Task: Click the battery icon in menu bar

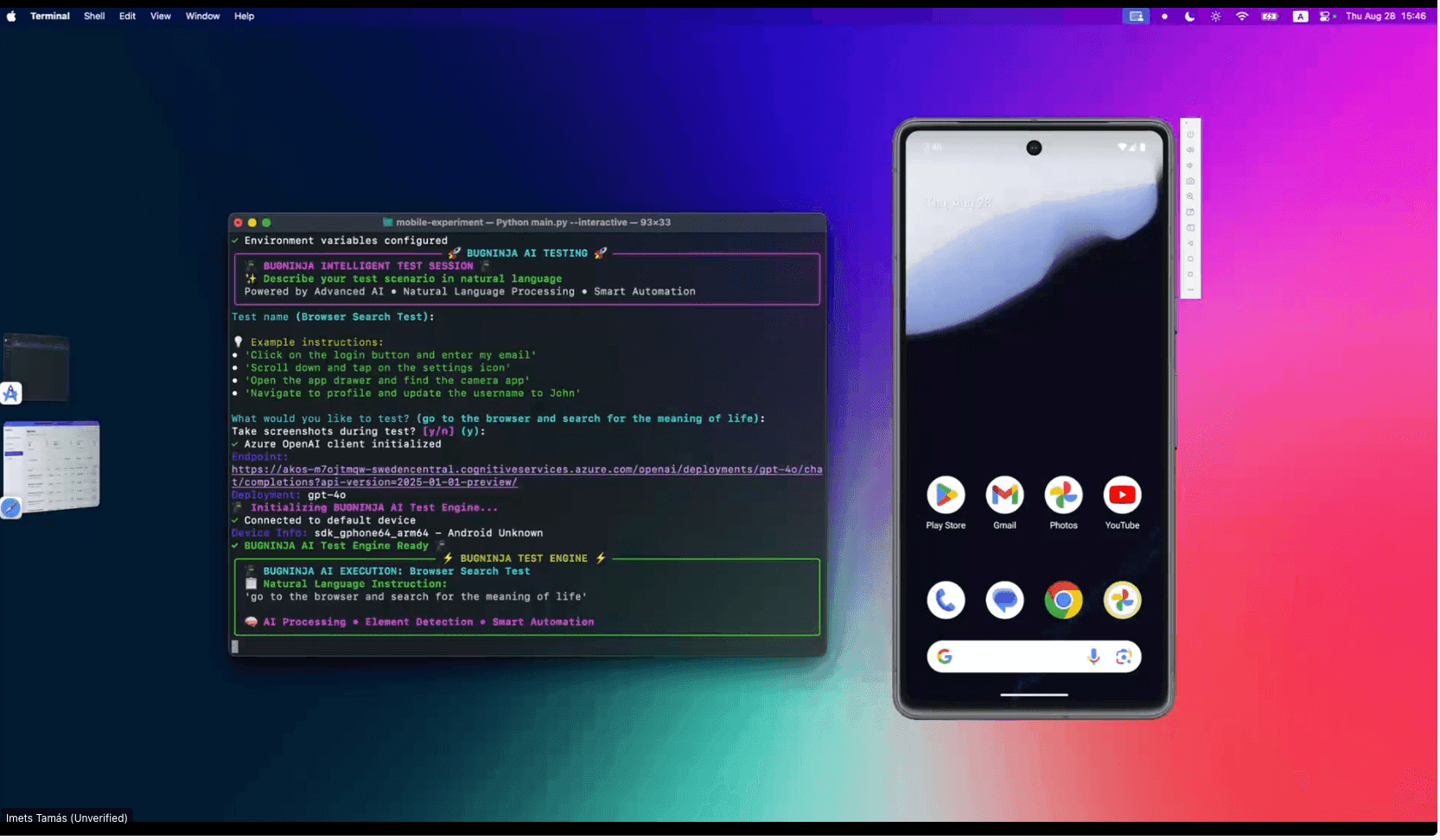Action: click(1271, 16)
